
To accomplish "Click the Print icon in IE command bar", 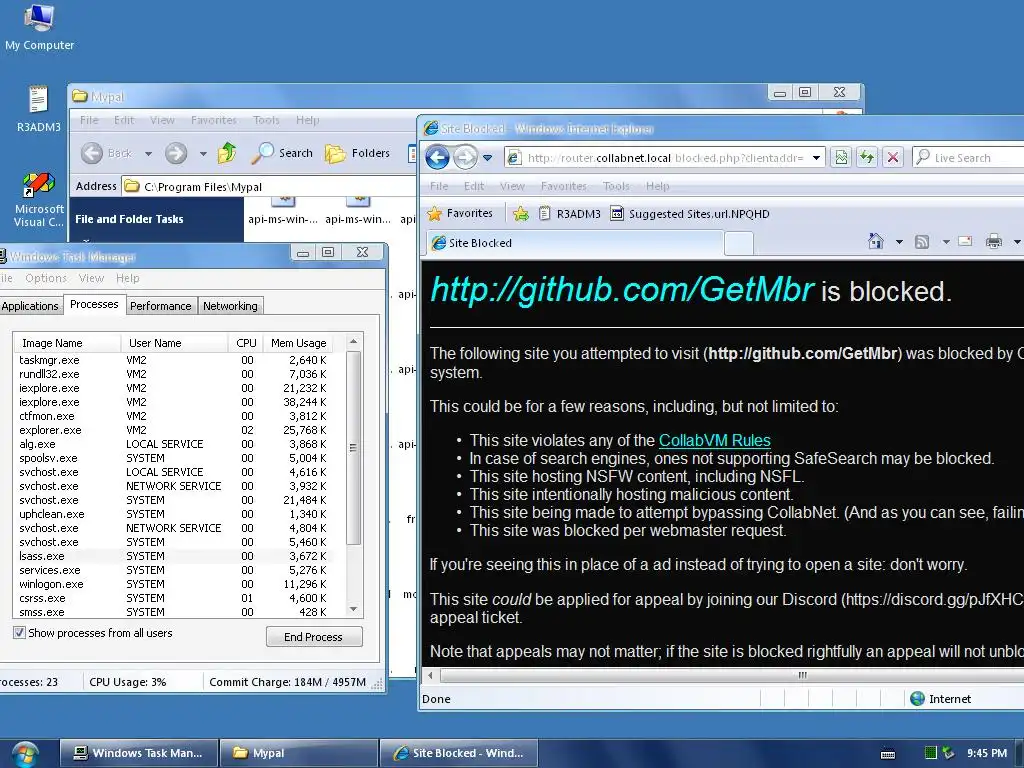I will click(x=994, y=242).
